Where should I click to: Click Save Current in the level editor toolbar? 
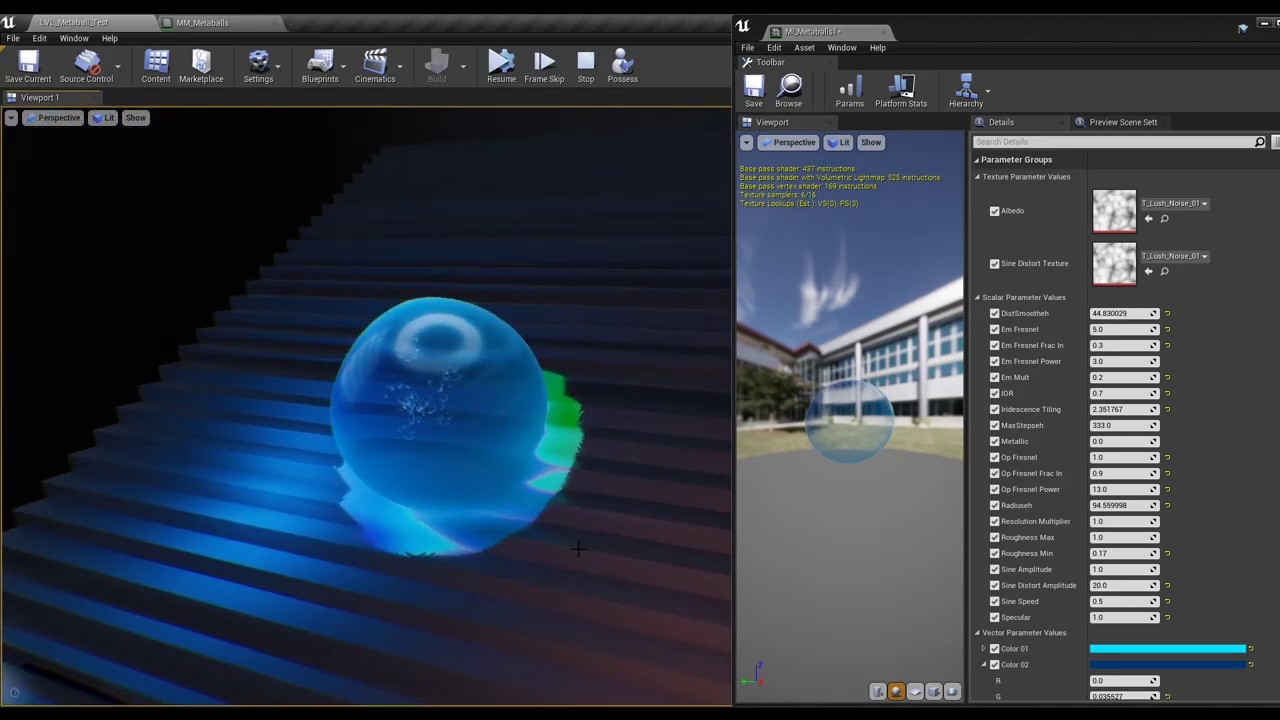(x=28, y=67)
